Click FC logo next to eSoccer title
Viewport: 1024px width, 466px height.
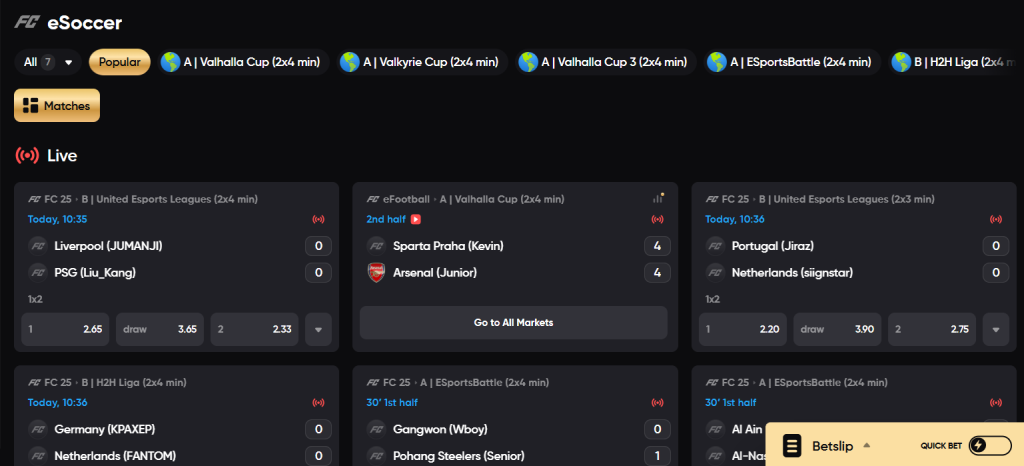[x=27, y=23]
